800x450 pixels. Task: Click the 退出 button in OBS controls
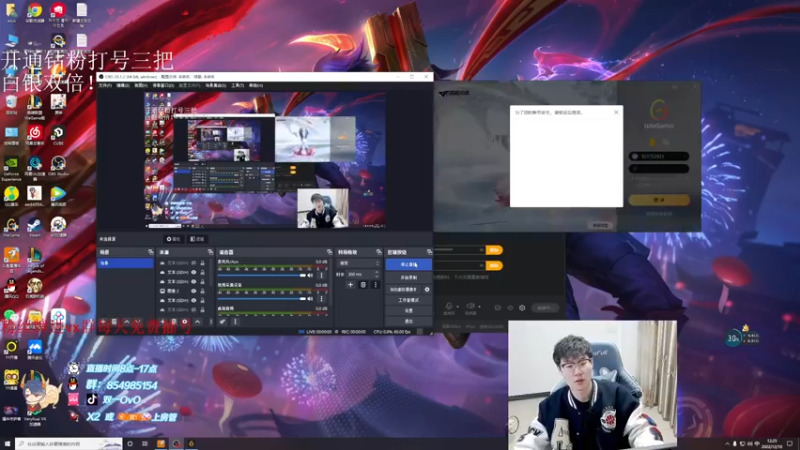(409, 321)
